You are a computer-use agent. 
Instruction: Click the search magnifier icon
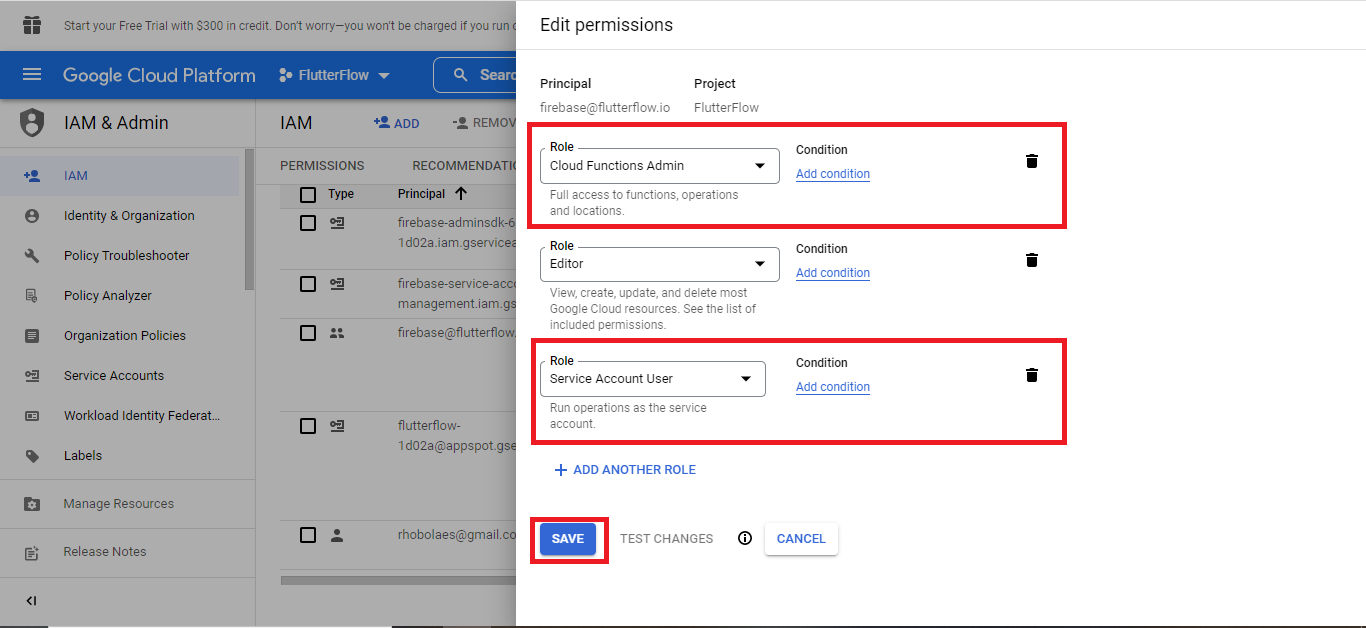(461, 75)
